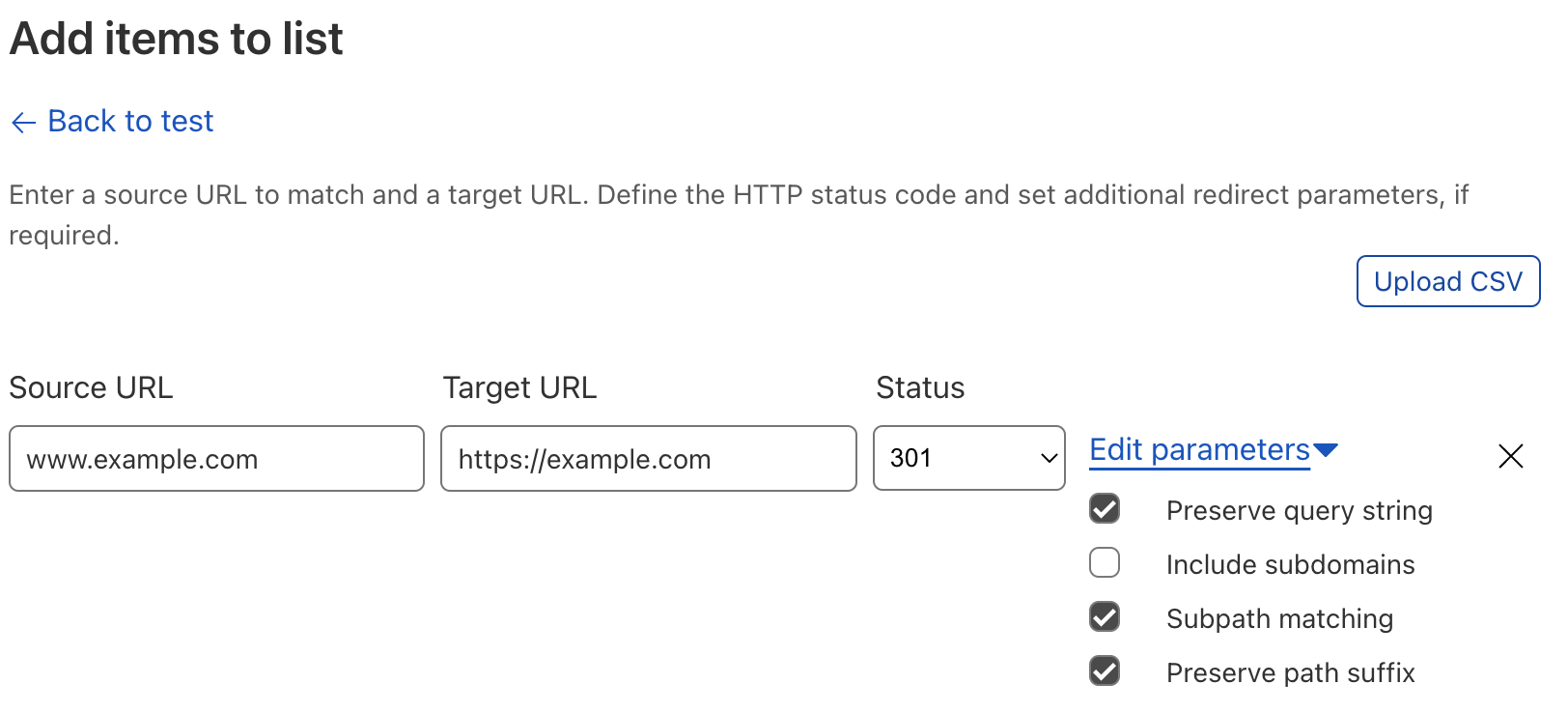Image resolution: width=1568 pixels, height=713 pixels.
Task: Click the downward triangle beside Edit parameters
Action: pos(1328,449)
